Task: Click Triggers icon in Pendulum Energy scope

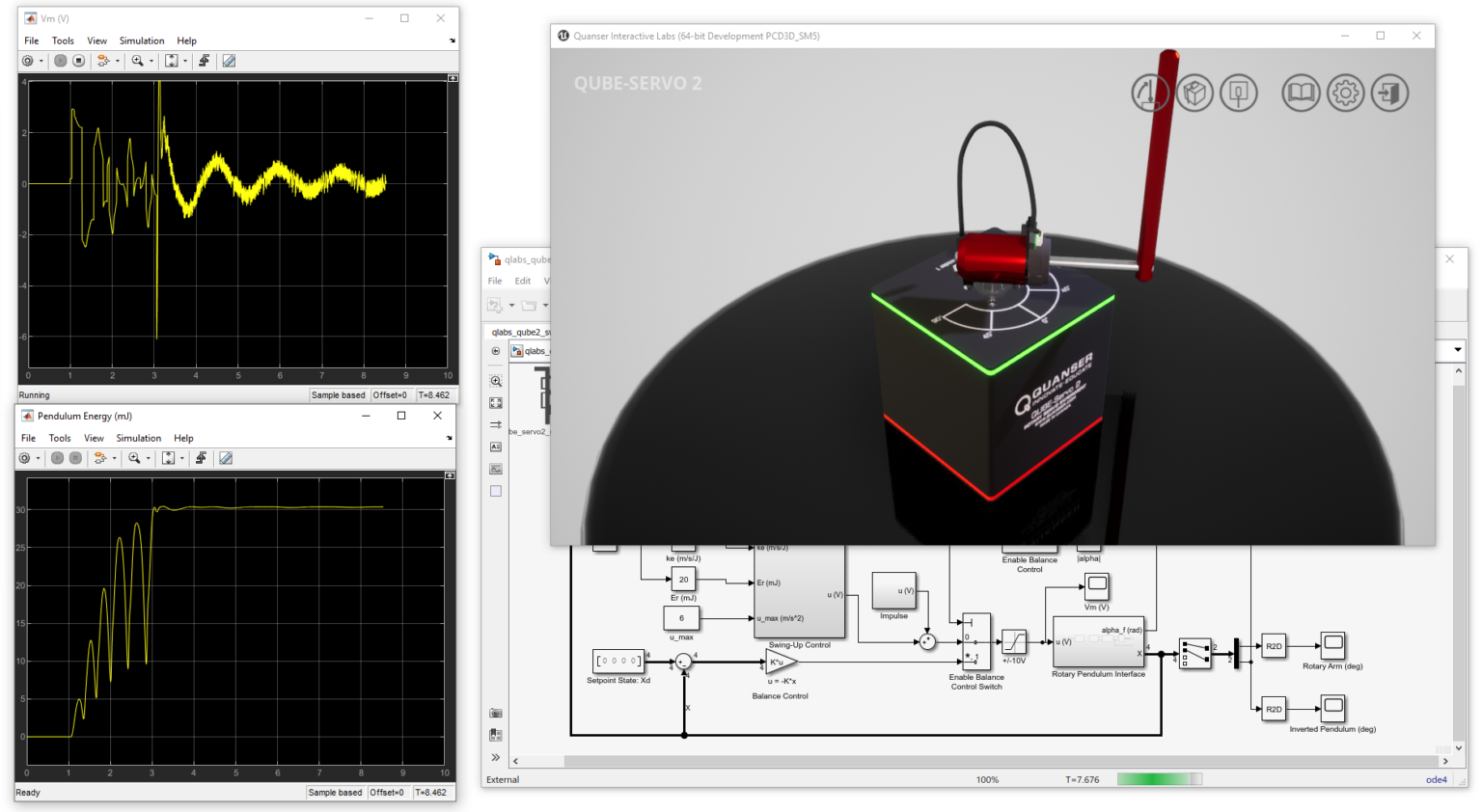Action: [x=201, y=458]
